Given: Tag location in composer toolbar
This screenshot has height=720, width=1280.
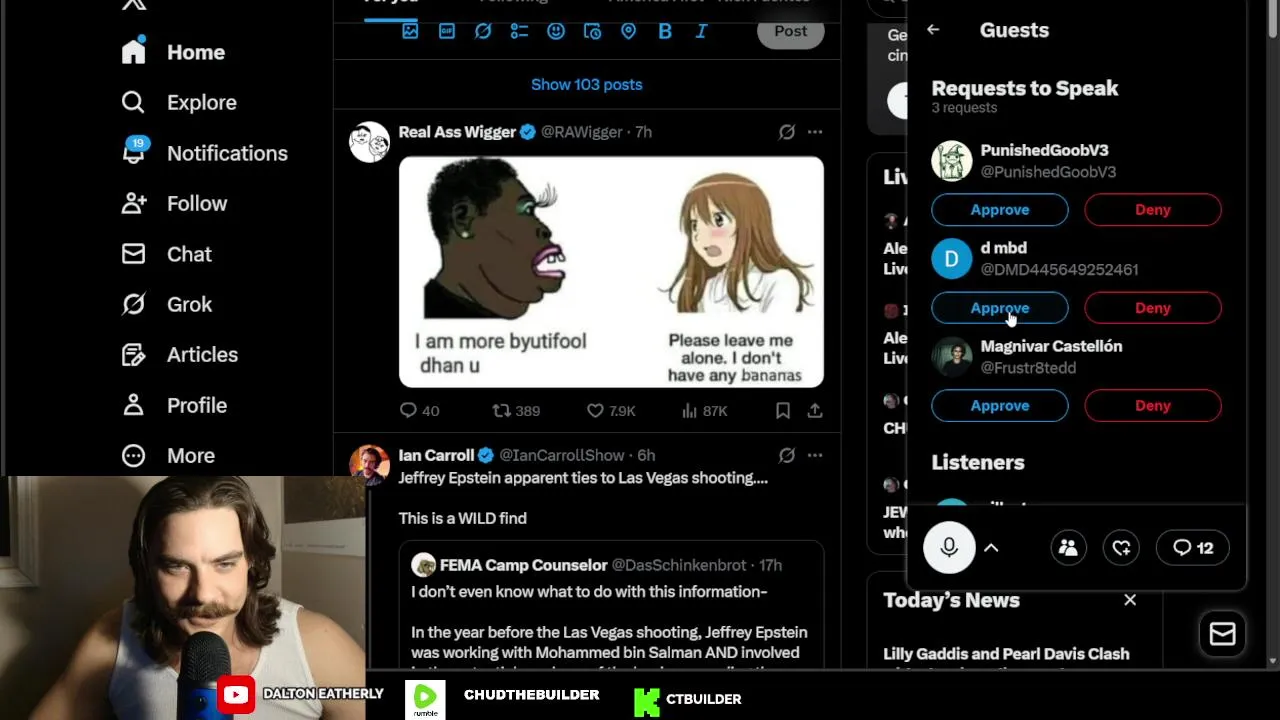Looking at the screenshot, I should tap(628, 31).
